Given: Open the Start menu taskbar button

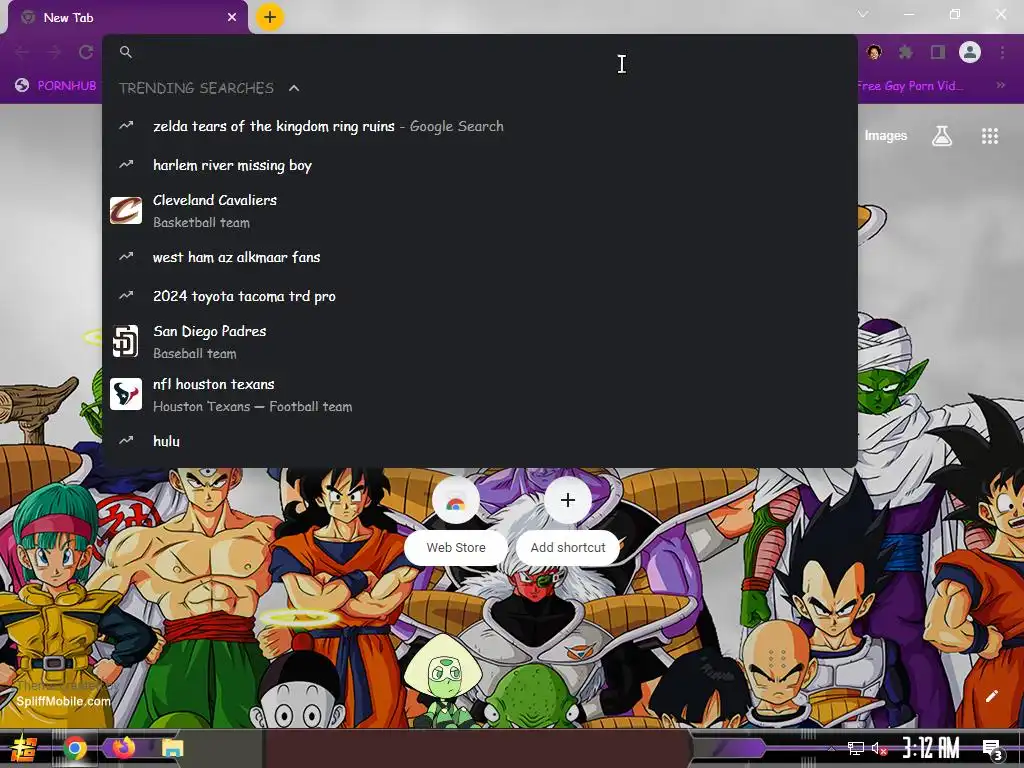Looking at the screenshot, I should click(x=25, y=748).
